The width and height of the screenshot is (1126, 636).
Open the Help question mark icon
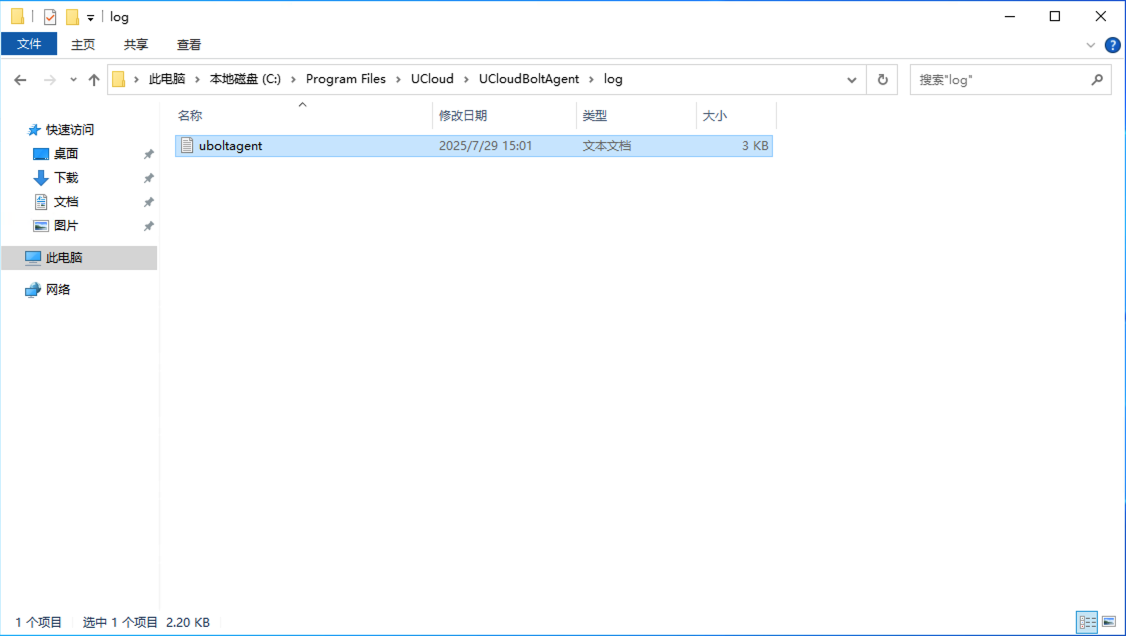click(1112, 45)
